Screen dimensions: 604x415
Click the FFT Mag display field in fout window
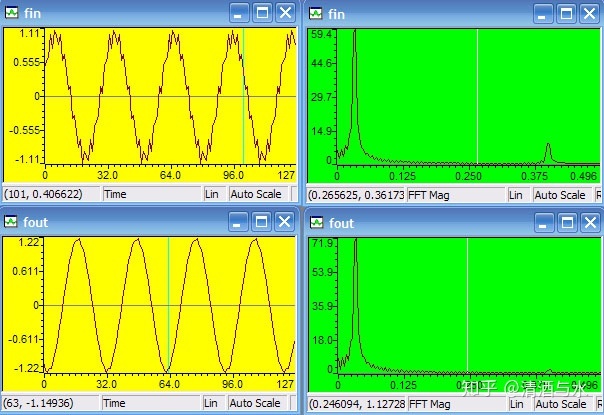(x=457, y=404)
